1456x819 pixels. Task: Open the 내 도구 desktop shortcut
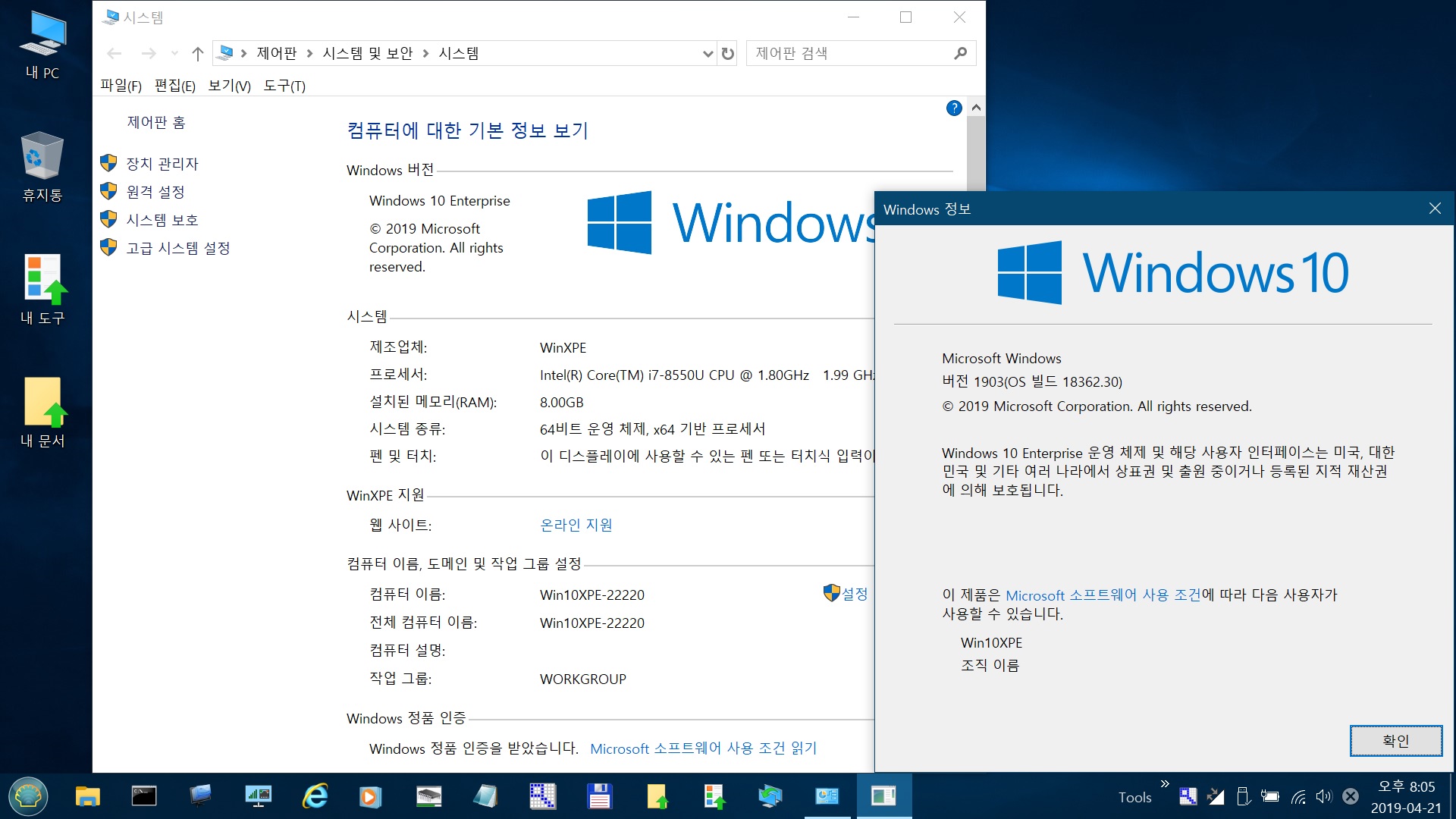click(42, 290)
